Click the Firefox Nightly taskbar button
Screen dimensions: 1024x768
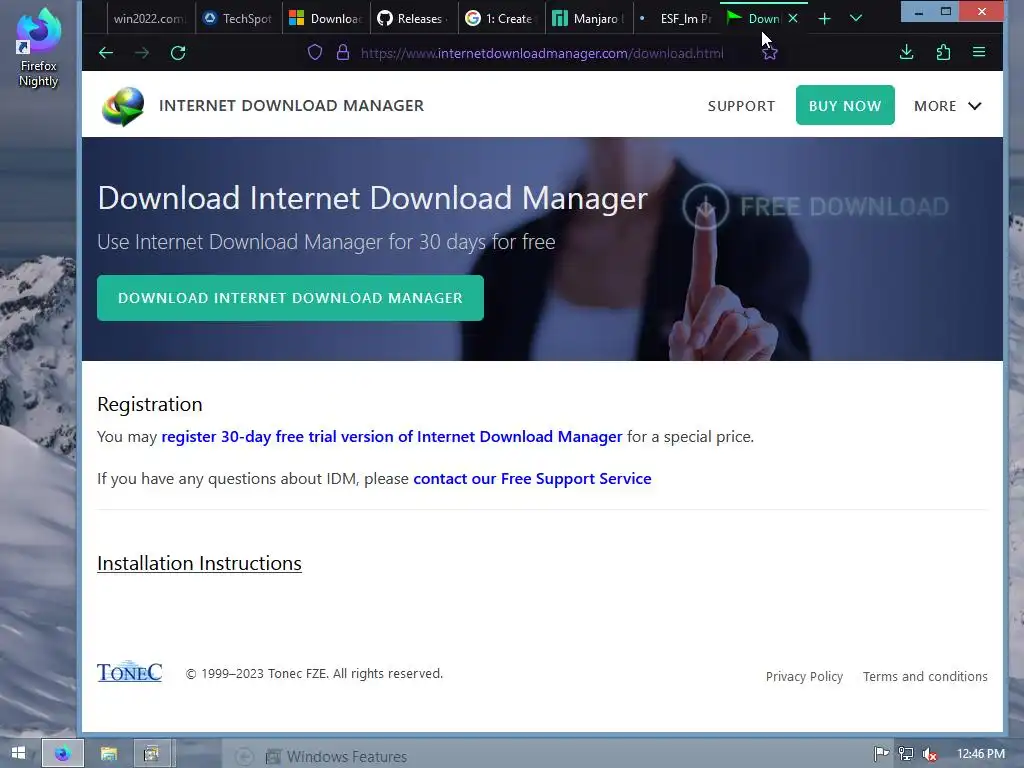[63, 753]
